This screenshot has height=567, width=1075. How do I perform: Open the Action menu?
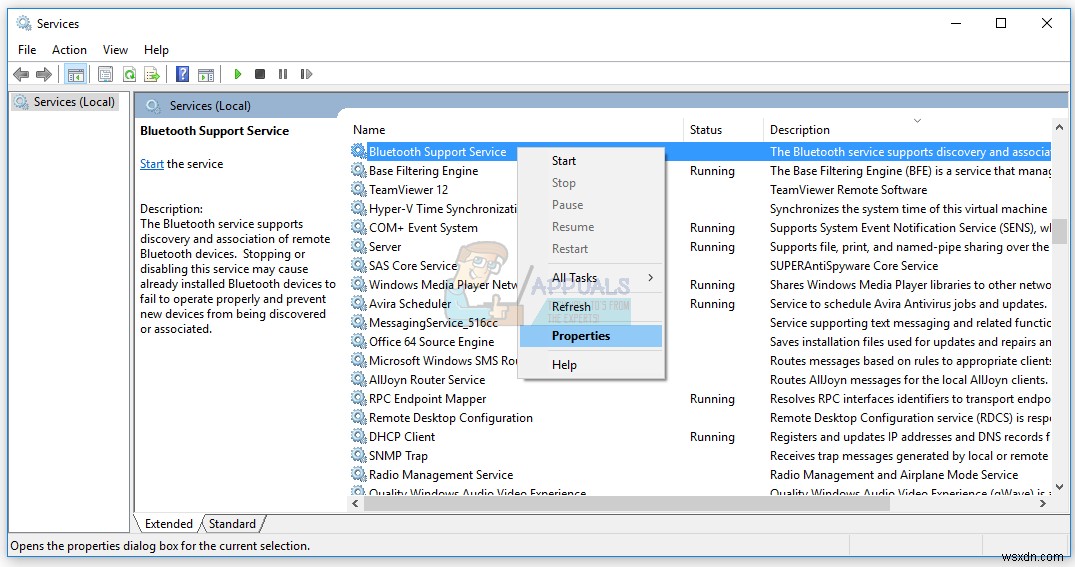click(x=69, y=49)
